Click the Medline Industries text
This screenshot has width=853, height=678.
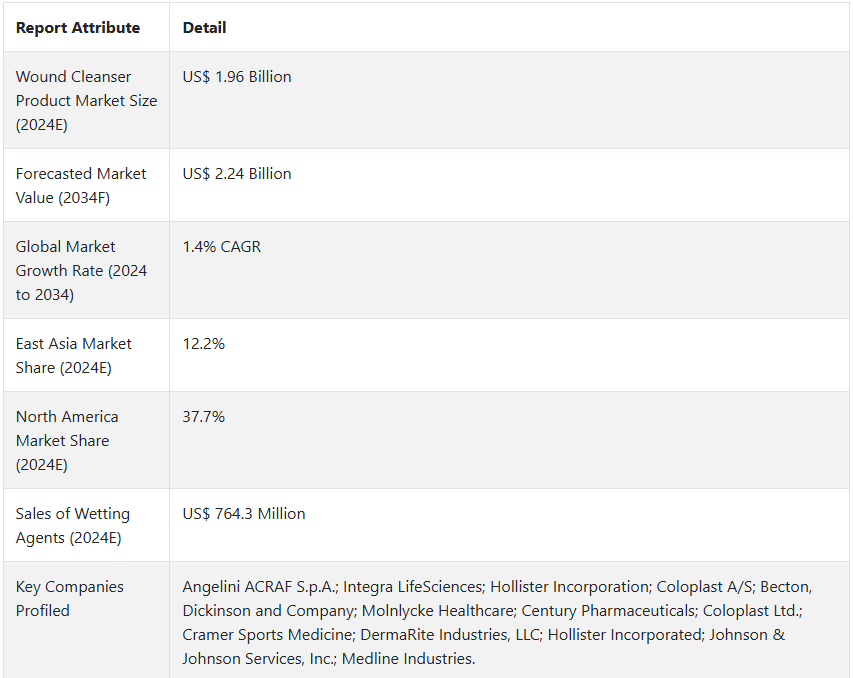pyautogui.click(x=407, y=658)
